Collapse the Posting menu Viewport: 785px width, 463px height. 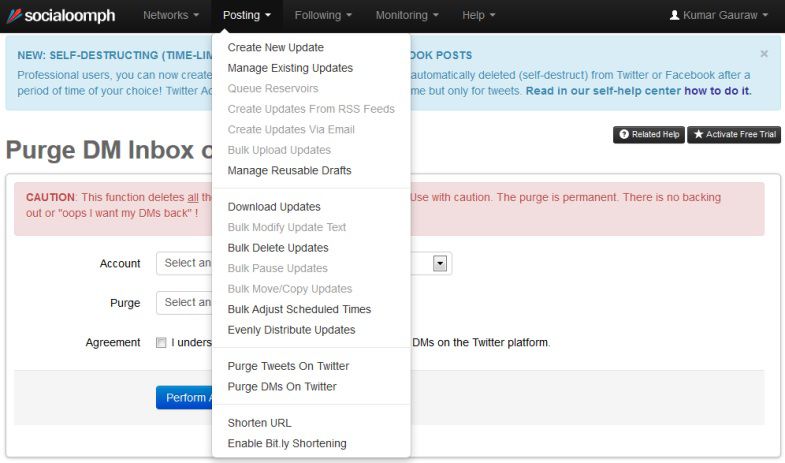247,16
